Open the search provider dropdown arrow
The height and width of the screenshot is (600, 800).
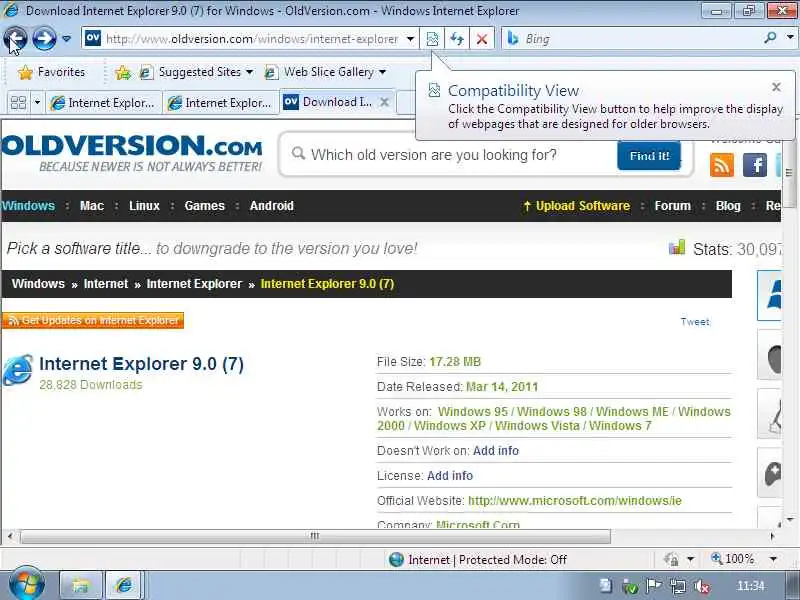[x=790, y=38]
